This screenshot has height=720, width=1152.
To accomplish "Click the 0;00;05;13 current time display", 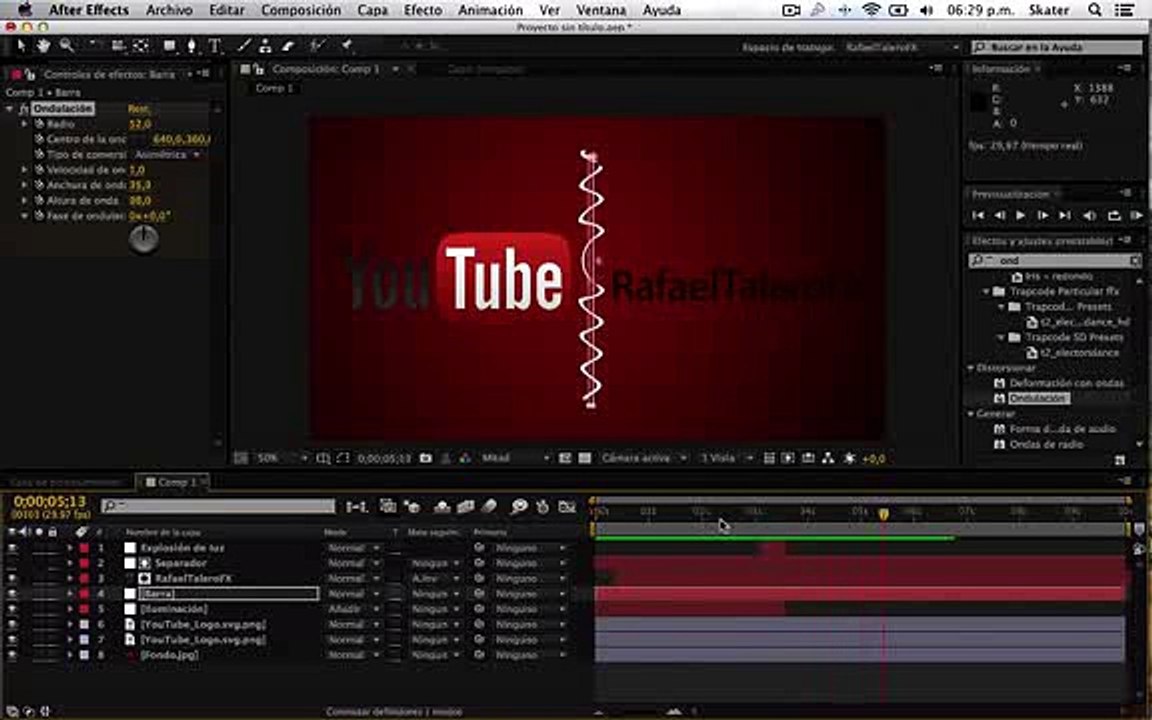I will click(x=49, y=502).
